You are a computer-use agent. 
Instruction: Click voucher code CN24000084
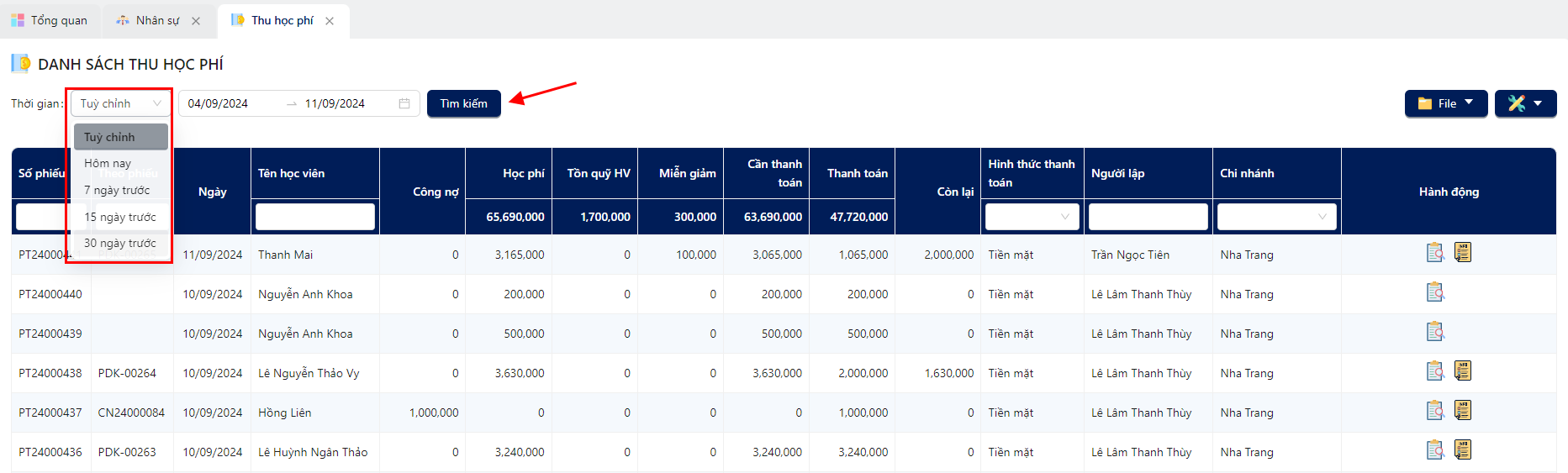(x=131, y=413)
